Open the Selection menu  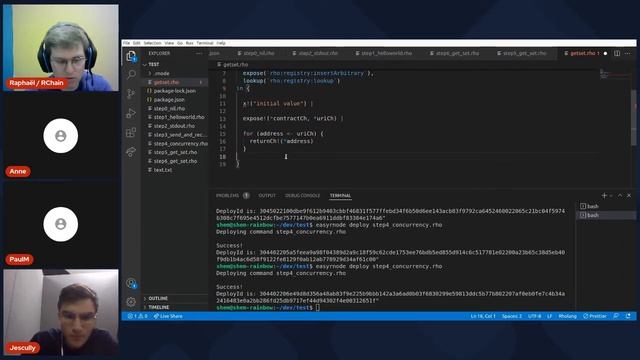click(x=152, y=43)
